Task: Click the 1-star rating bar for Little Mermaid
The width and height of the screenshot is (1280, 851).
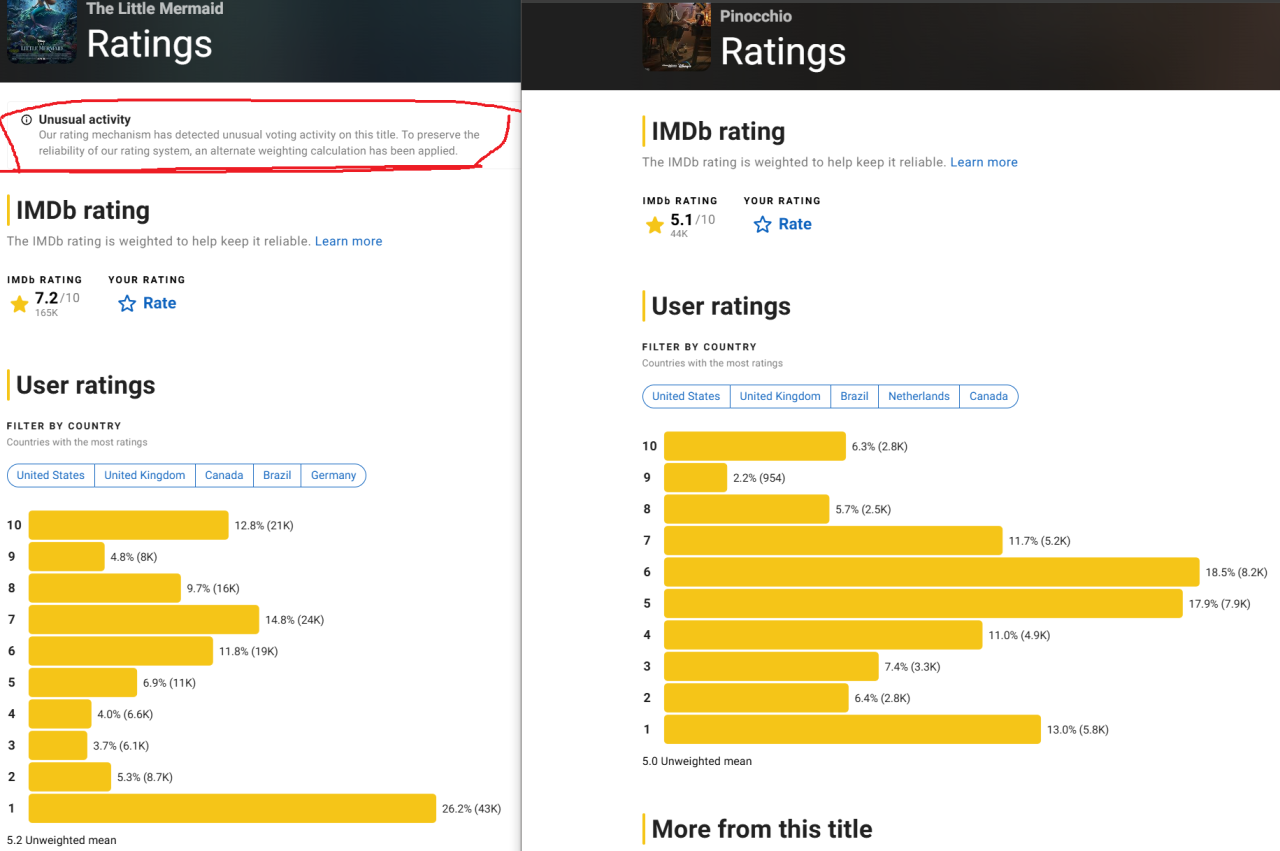Action: 232,808
